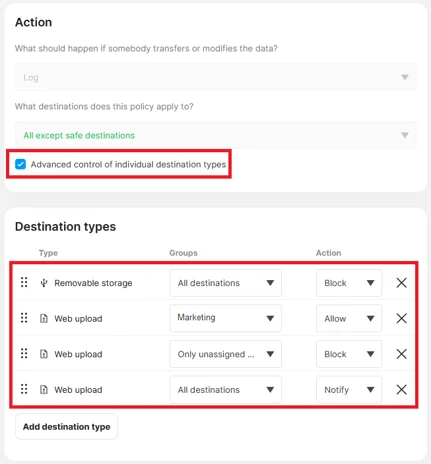The image size is (431, 464).
Task: Open the Notify action dropdown
Action: click(x=349, y=389)
